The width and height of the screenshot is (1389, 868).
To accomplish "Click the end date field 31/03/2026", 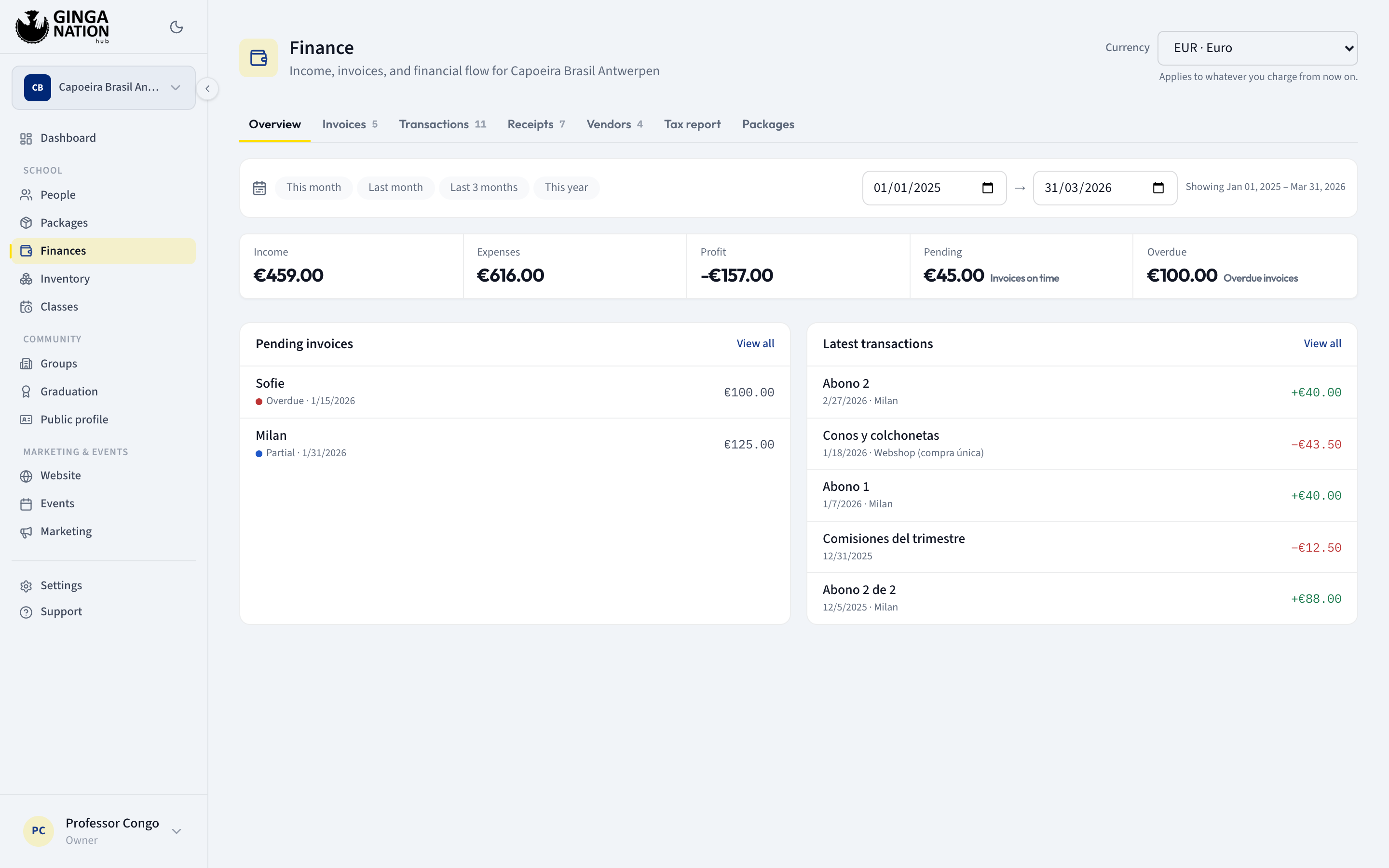I will pos(1105,188).
